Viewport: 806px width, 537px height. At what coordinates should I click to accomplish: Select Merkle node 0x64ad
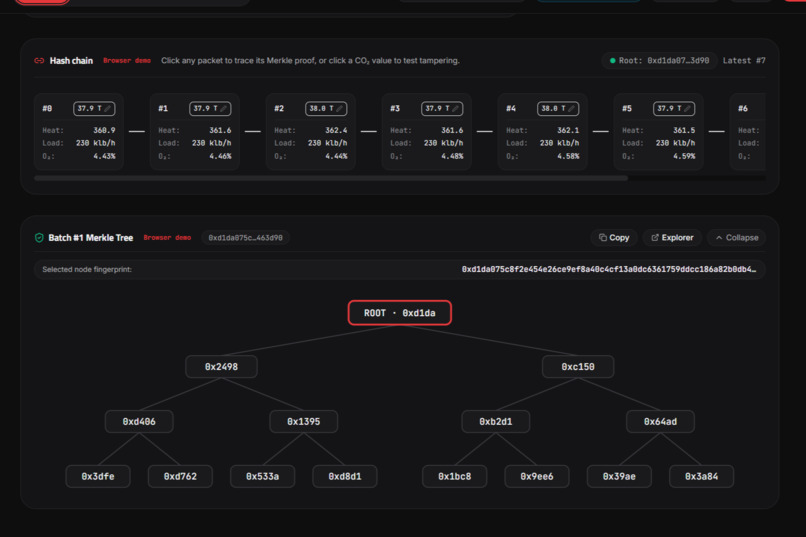point(661,421)
